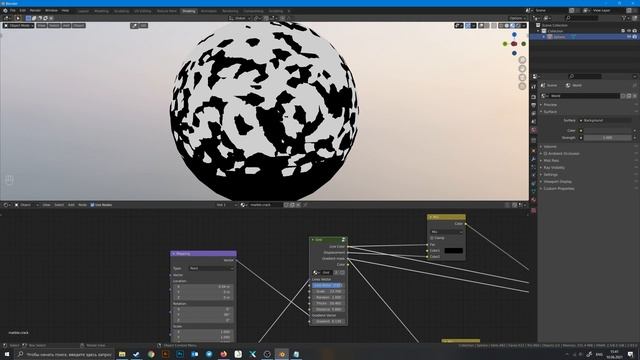This screenshot has height=360, width=640.
Task: Select Scene Collection in the outliner
Action: 554,25
